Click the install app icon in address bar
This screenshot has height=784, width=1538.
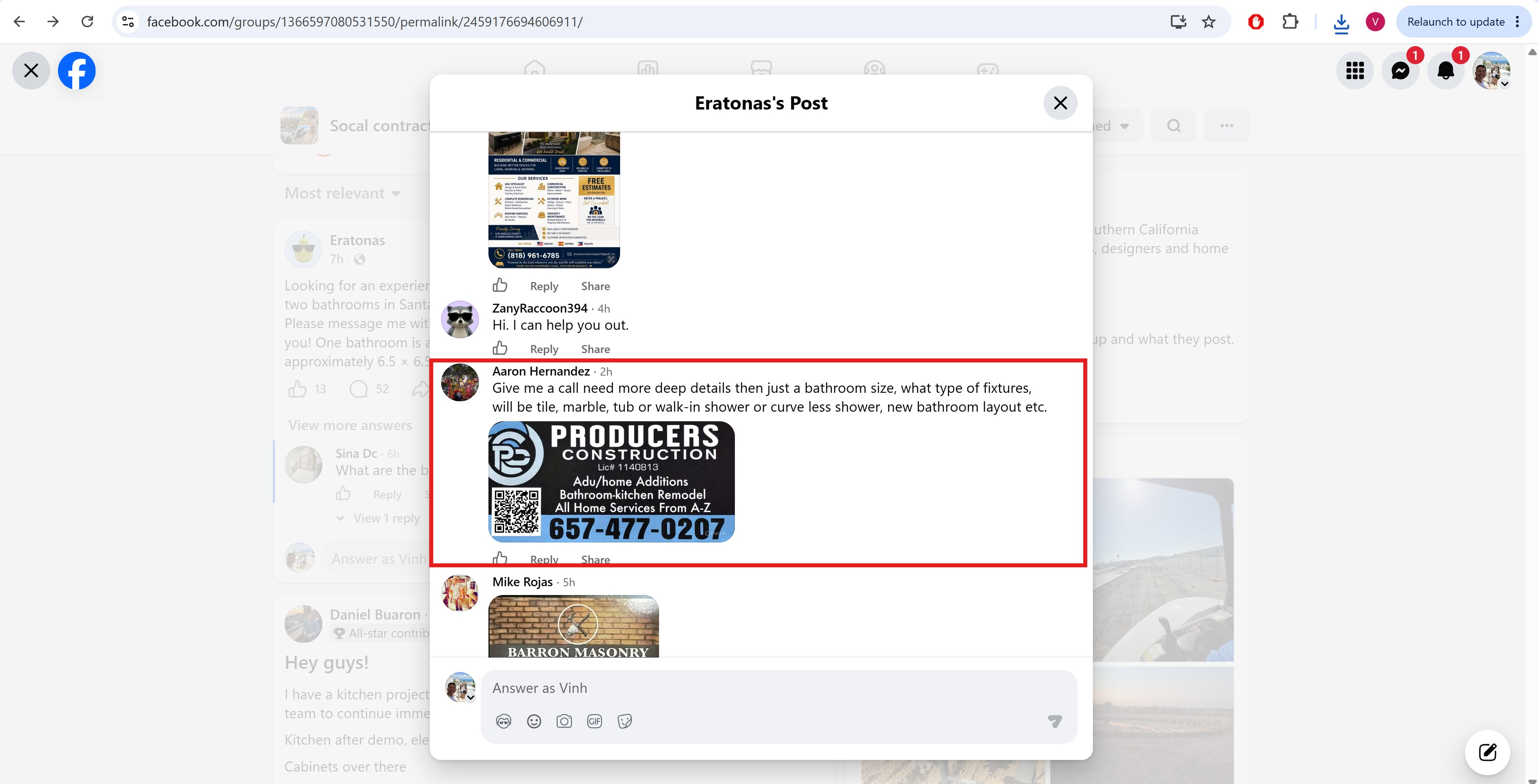pyautogui.click(x=1178, y=22)
